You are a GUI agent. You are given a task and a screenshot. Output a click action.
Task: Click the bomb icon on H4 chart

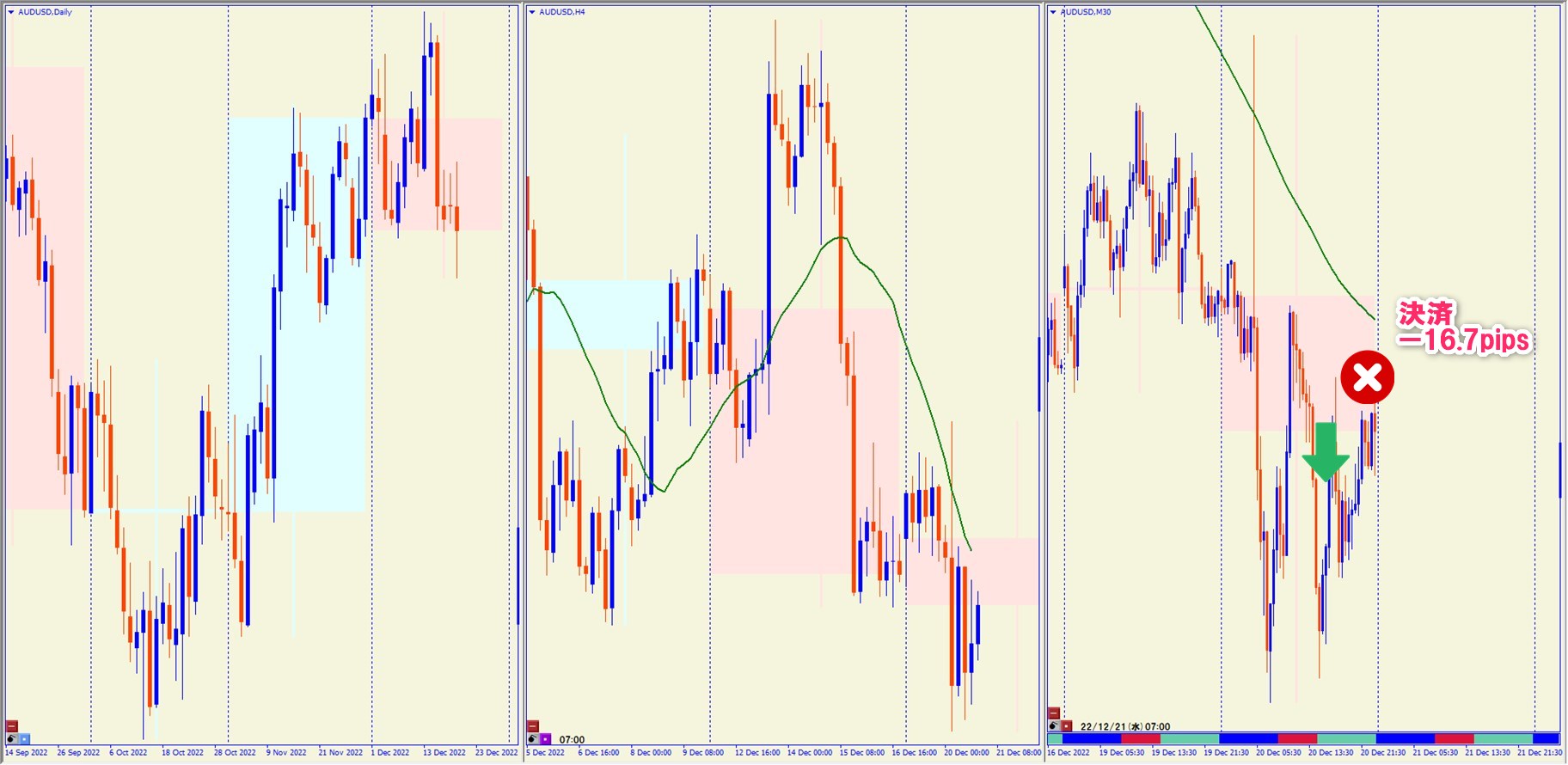click(533, 739)
